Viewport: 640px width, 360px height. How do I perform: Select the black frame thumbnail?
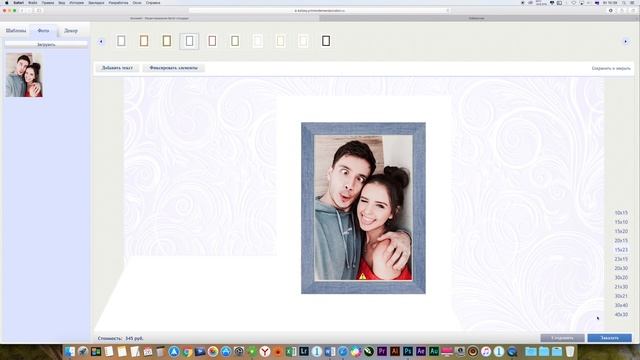(326, 41)
